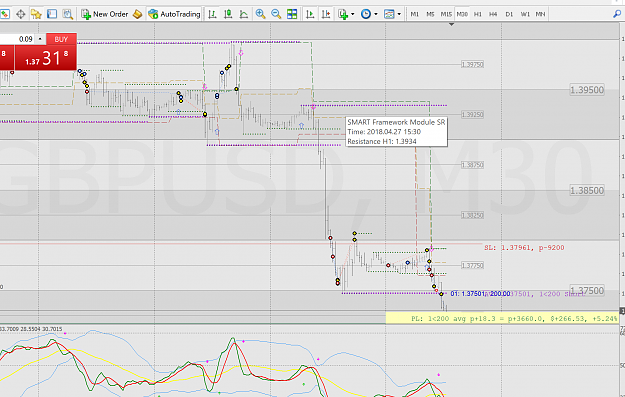Click the 01: 1.37501 order label
Image resolution: width=625 pixels, height=397 pixels.
pos(480,294)
